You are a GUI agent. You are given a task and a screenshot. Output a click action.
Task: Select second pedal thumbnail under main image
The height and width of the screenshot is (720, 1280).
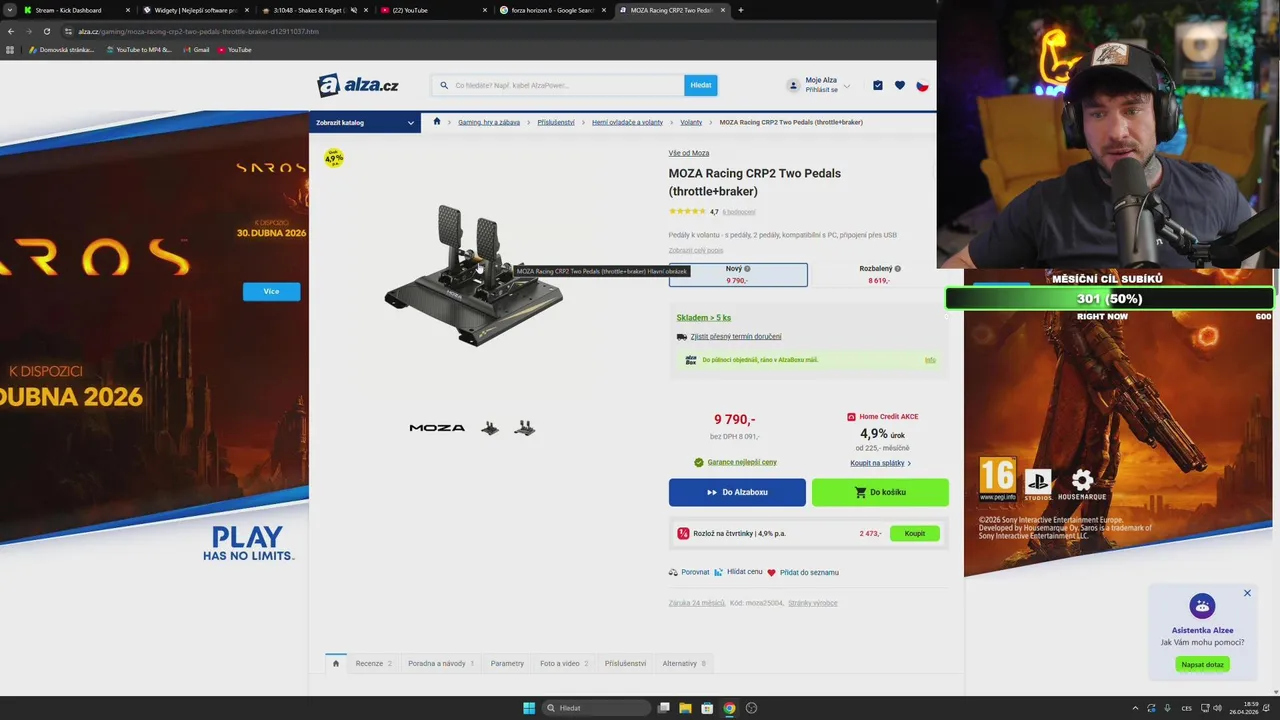[525, 428]
